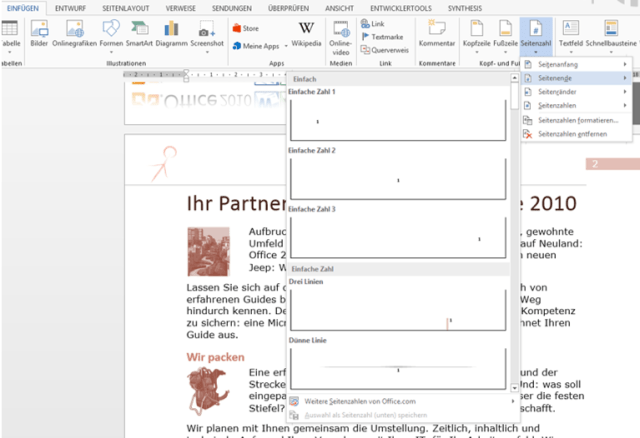Select the Einfache Zahl 2 preview
This screenshot has height=438, width=640.
tap(398, 177)
